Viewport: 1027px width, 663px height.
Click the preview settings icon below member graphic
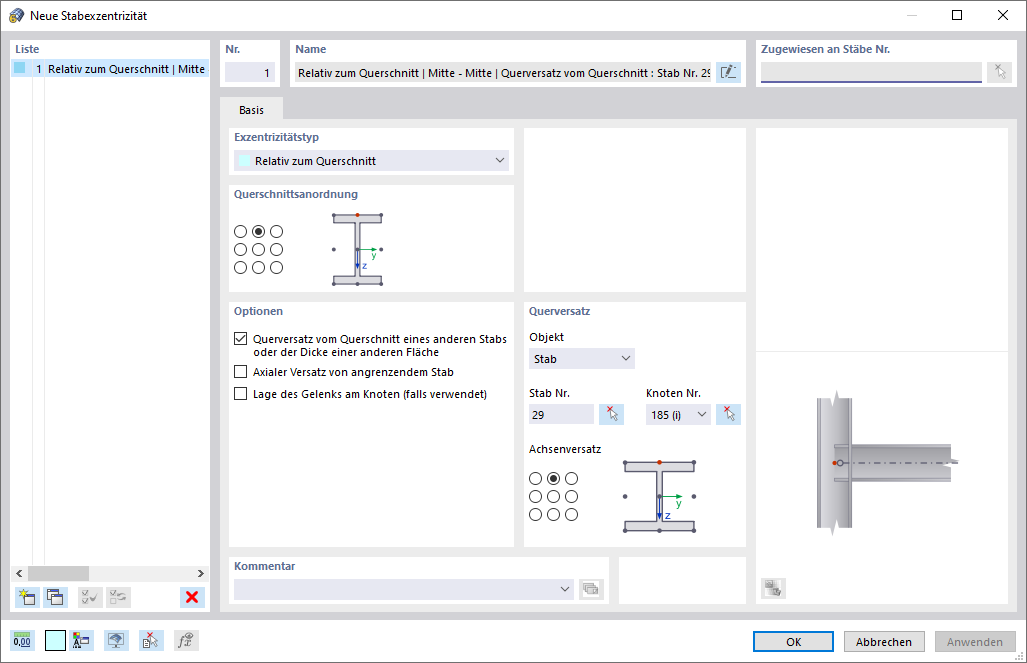(773, 588)
